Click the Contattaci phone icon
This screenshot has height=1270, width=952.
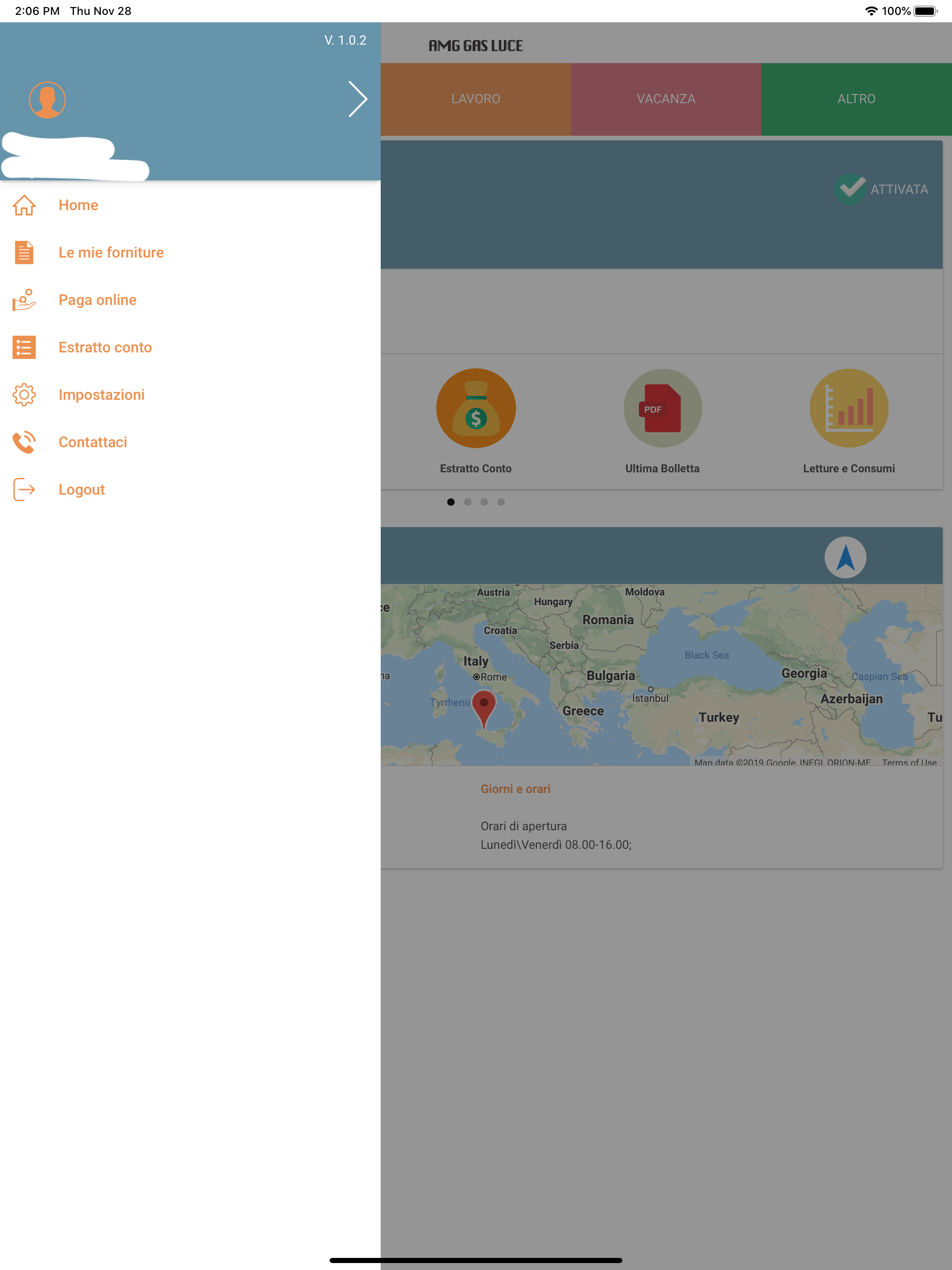coord(24,442)
